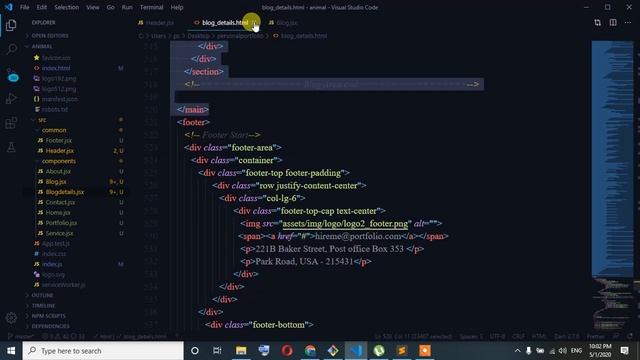Open the More Actions ellipsis in the editor

click(x=628, y=22)
